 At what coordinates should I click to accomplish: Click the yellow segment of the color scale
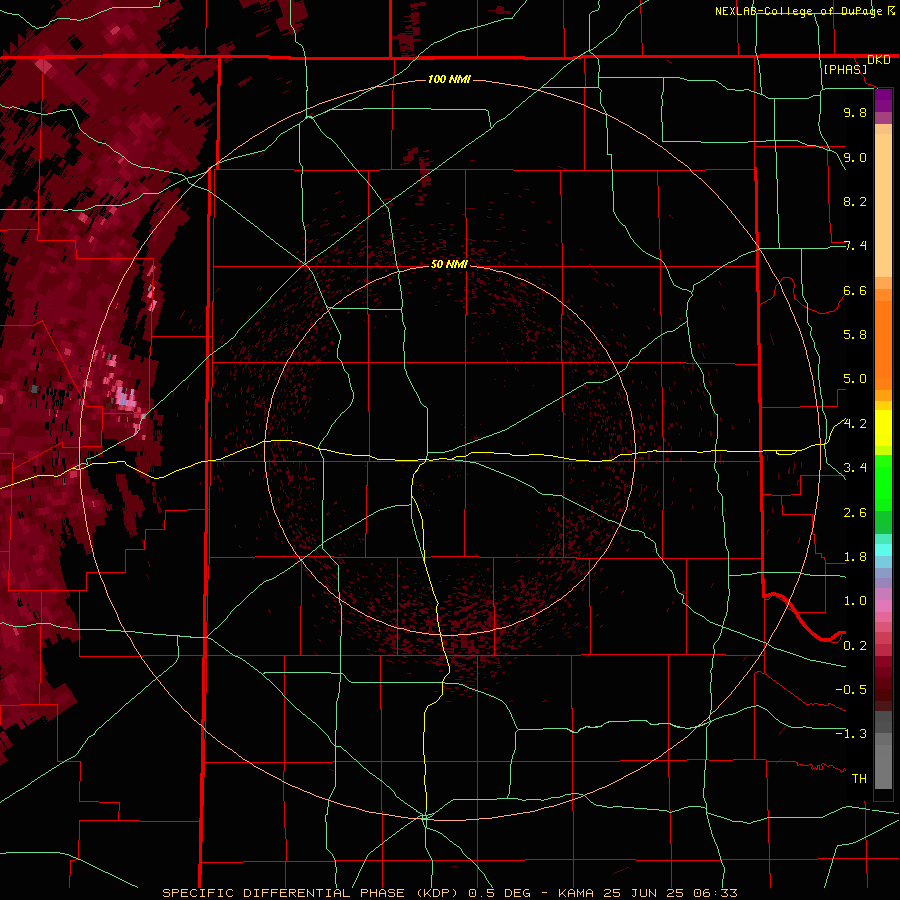coord(883,428)
